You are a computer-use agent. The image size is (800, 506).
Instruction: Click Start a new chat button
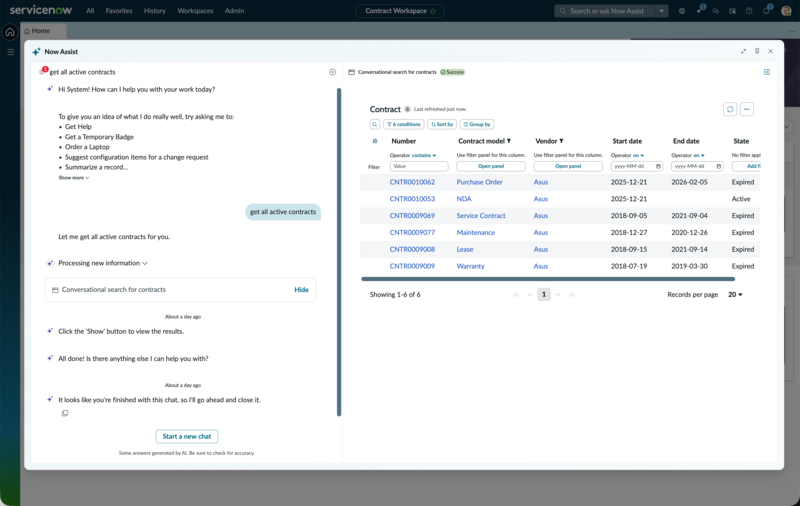tap(187, 437)
